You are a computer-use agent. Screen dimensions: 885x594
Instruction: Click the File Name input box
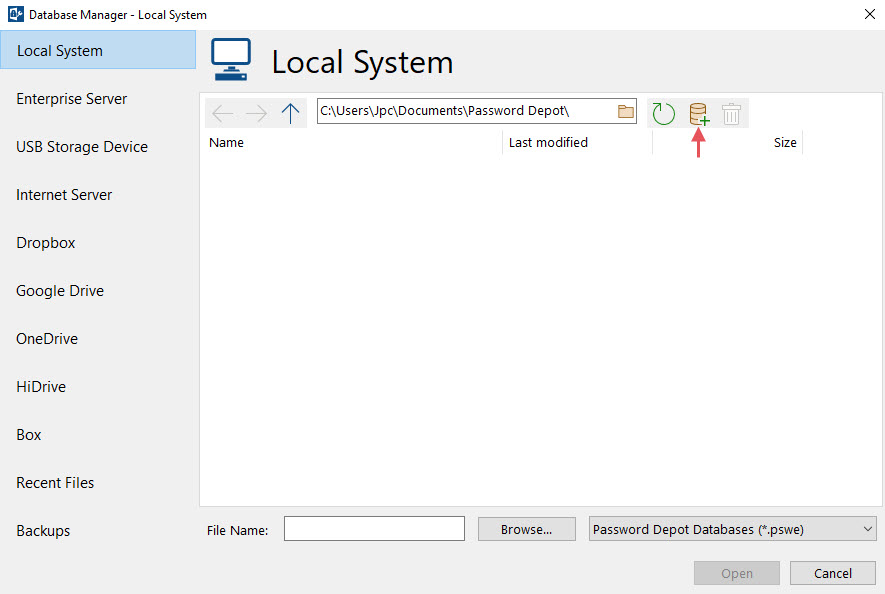(374, 529)
